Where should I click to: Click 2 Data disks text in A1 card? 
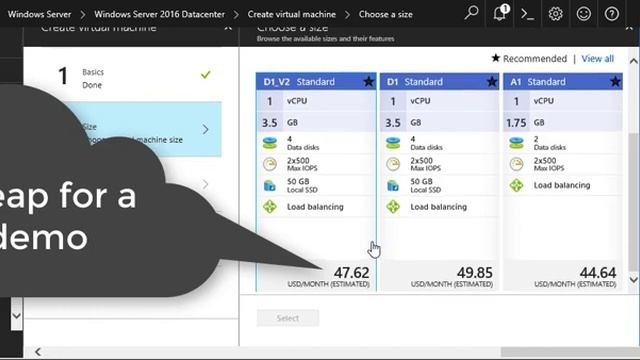click(x=549, y=143)
